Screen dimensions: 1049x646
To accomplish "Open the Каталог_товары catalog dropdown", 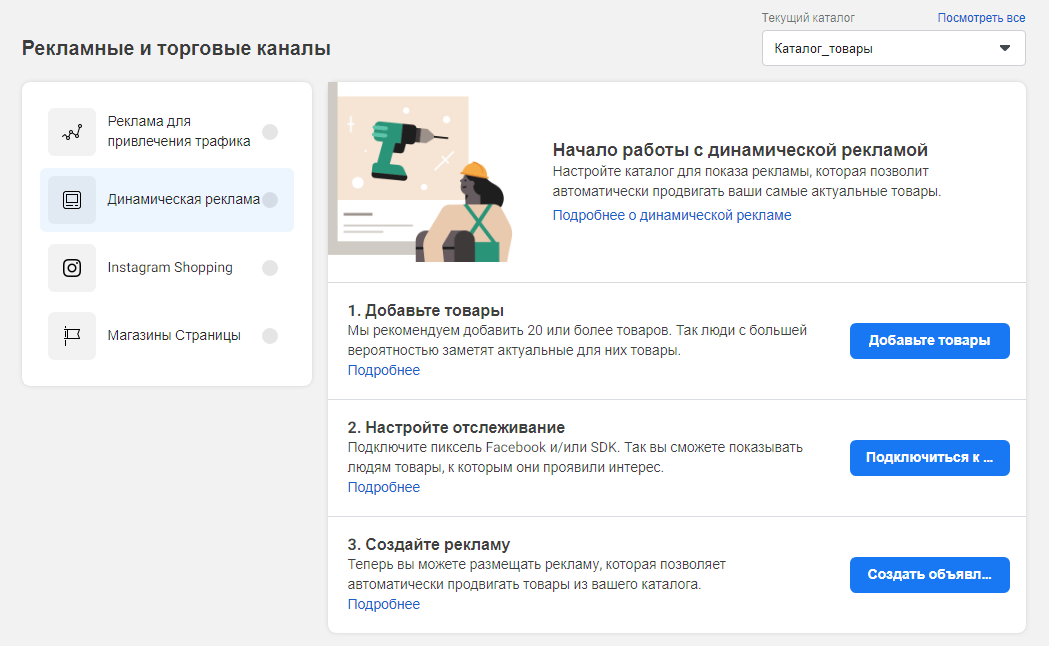I will click(x=880, y=48).
